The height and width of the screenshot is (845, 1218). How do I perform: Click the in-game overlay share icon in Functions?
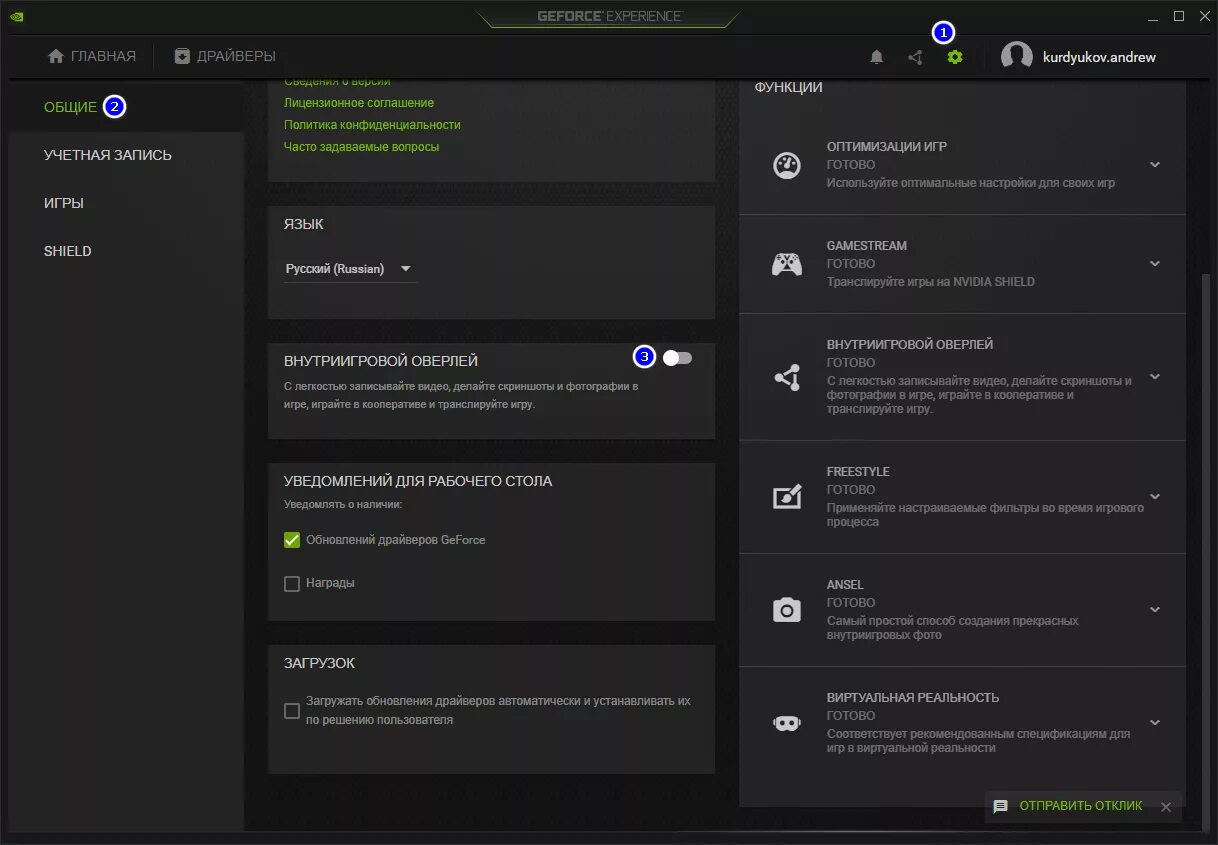click(x=787, y=377)
